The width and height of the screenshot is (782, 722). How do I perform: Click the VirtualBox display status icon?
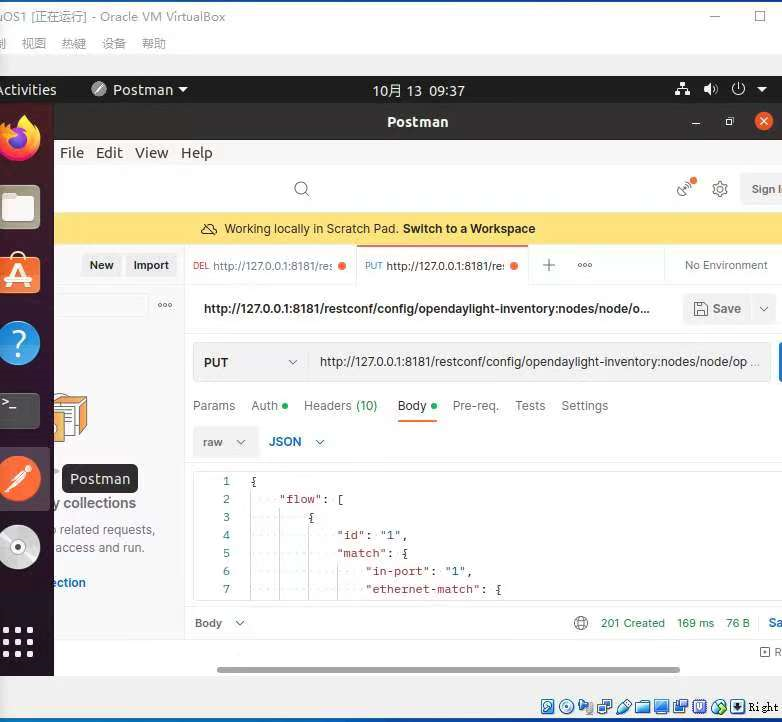[661, 706]
